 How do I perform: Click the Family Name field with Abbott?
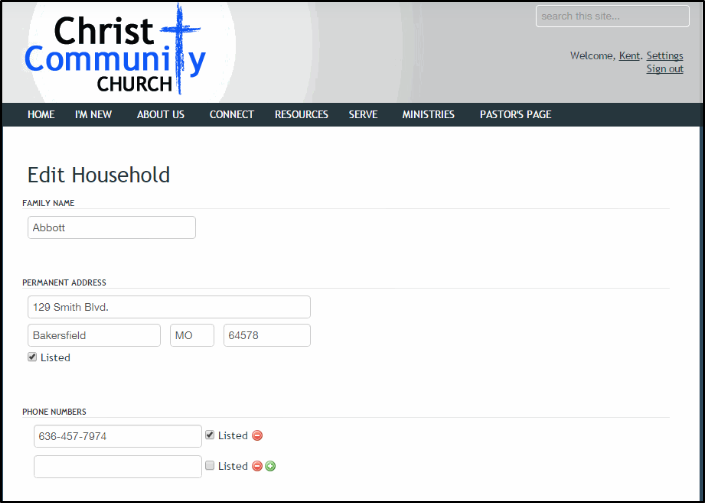(111, 228)
